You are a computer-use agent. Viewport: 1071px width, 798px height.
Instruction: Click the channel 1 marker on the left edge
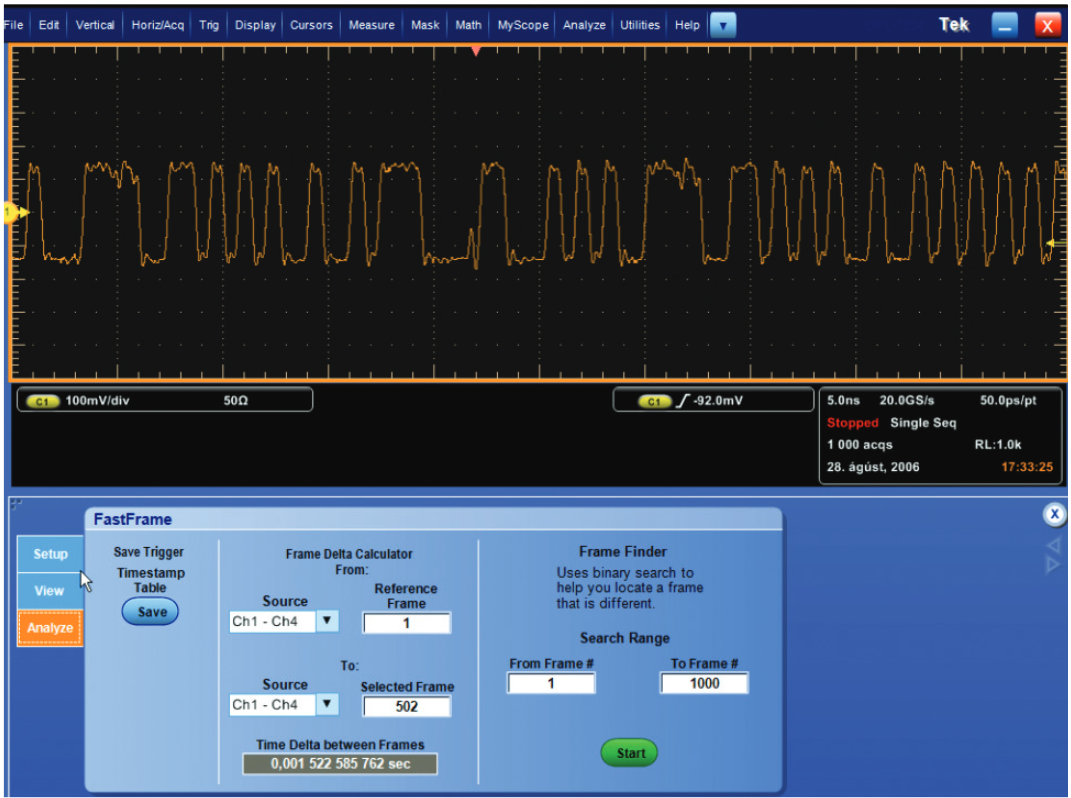coord(8,213)
